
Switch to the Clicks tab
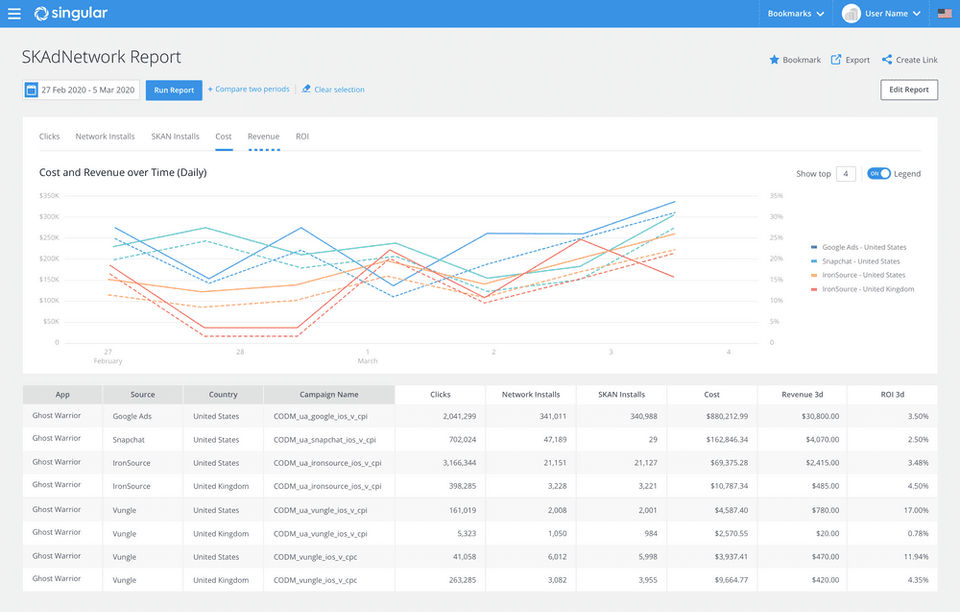[x=50, y=136]
